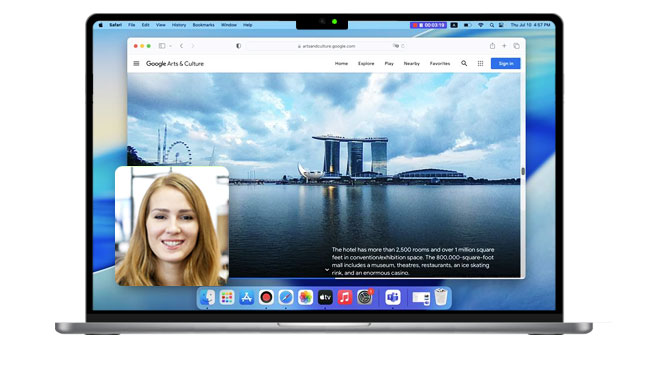Screen dimensions: 645x370
Task: Open Spotlight search in the menu bar
Action: (x=491, y=25)
